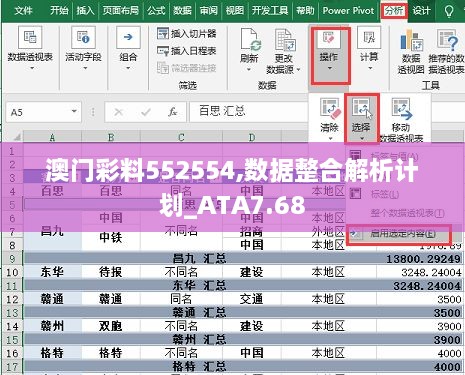This screenshot has height=375, width=465.
Task: Open the 数据透视表 options button
Action: pyautogui.click(x=30, y=48)
